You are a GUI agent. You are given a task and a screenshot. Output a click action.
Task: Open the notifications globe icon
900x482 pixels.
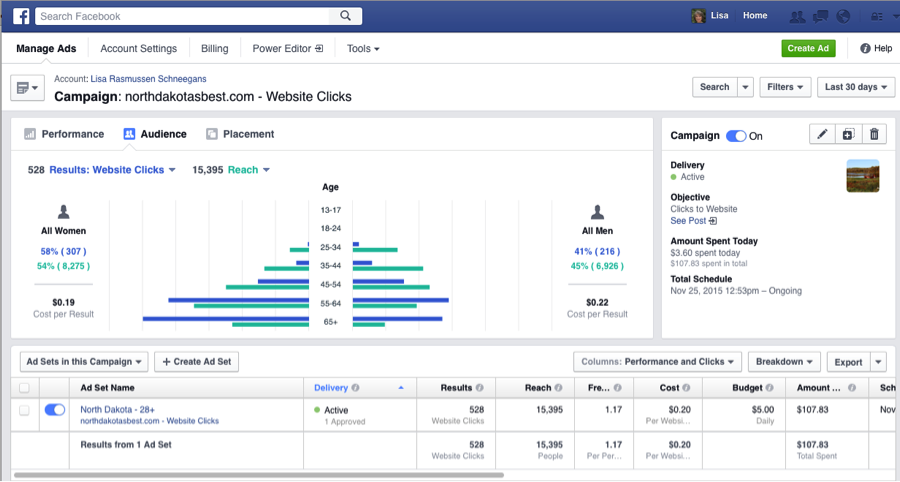(x=843, y=16)
